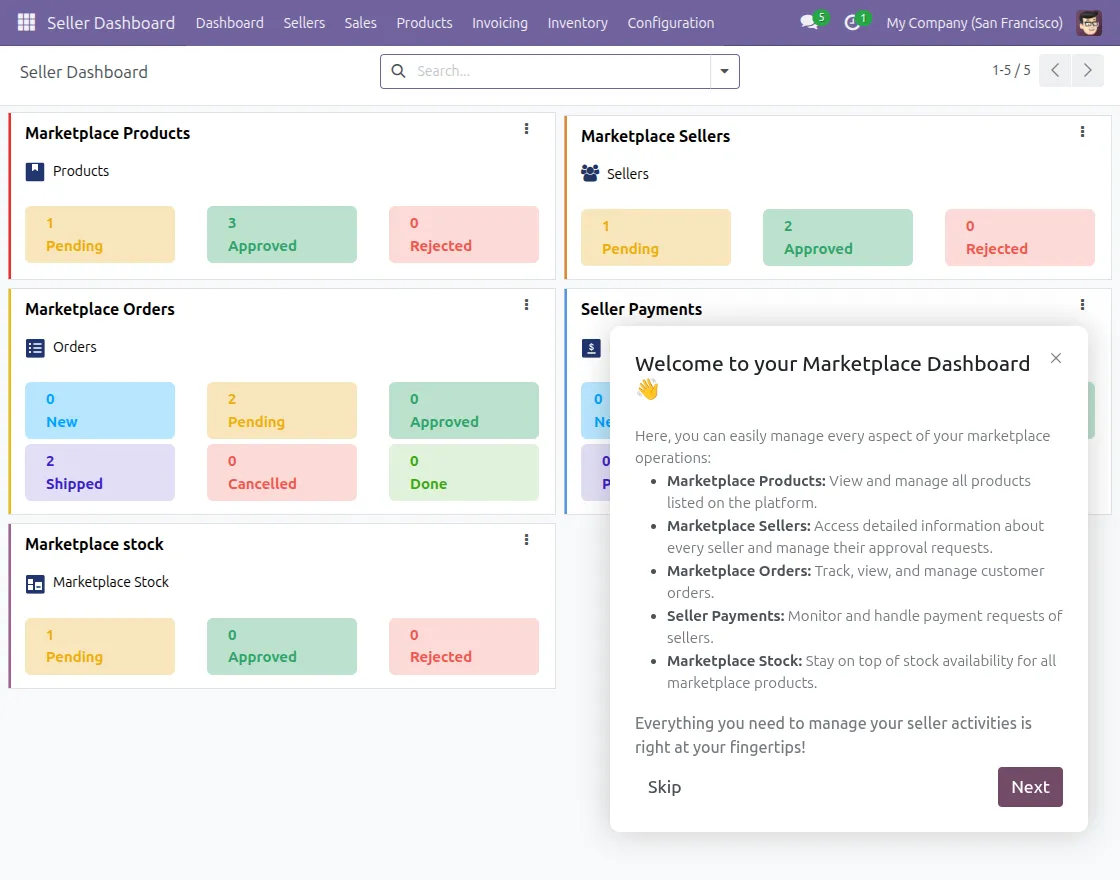Click Skip in the welcome dialog
The image size is (1120, 880).
[x=664, y=787]
